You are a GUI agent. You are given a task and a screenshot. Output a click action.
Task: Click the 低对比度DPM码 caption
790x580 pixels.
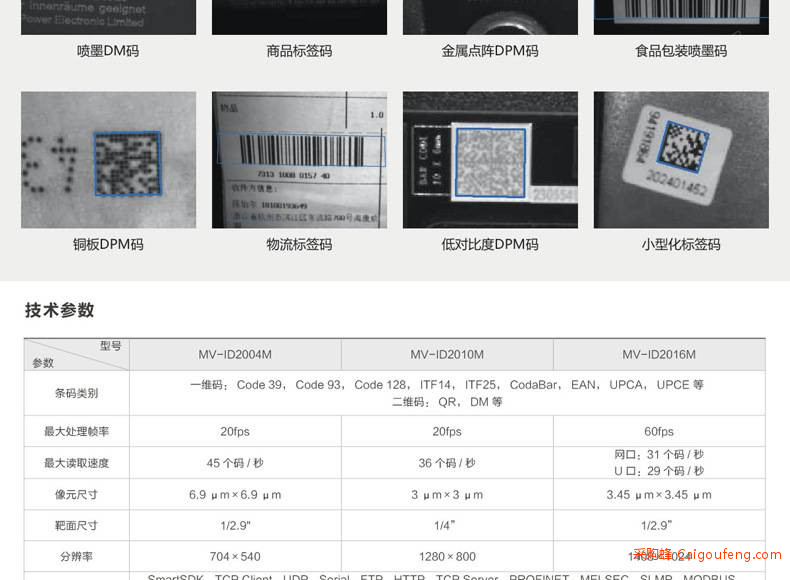[x=490, y=244]
